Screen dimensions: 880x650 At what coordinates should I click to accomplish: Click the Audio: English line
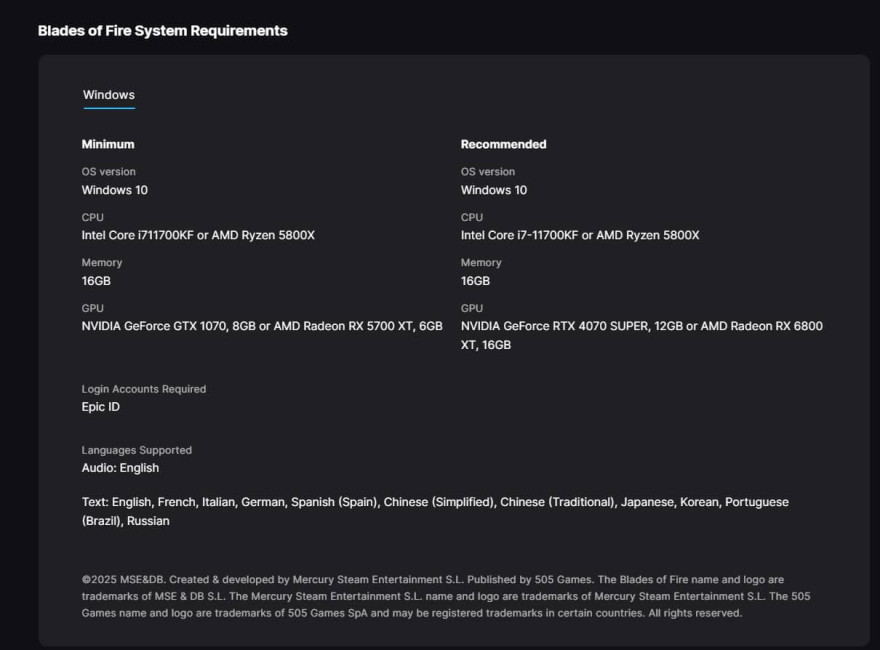pos(120,468)
